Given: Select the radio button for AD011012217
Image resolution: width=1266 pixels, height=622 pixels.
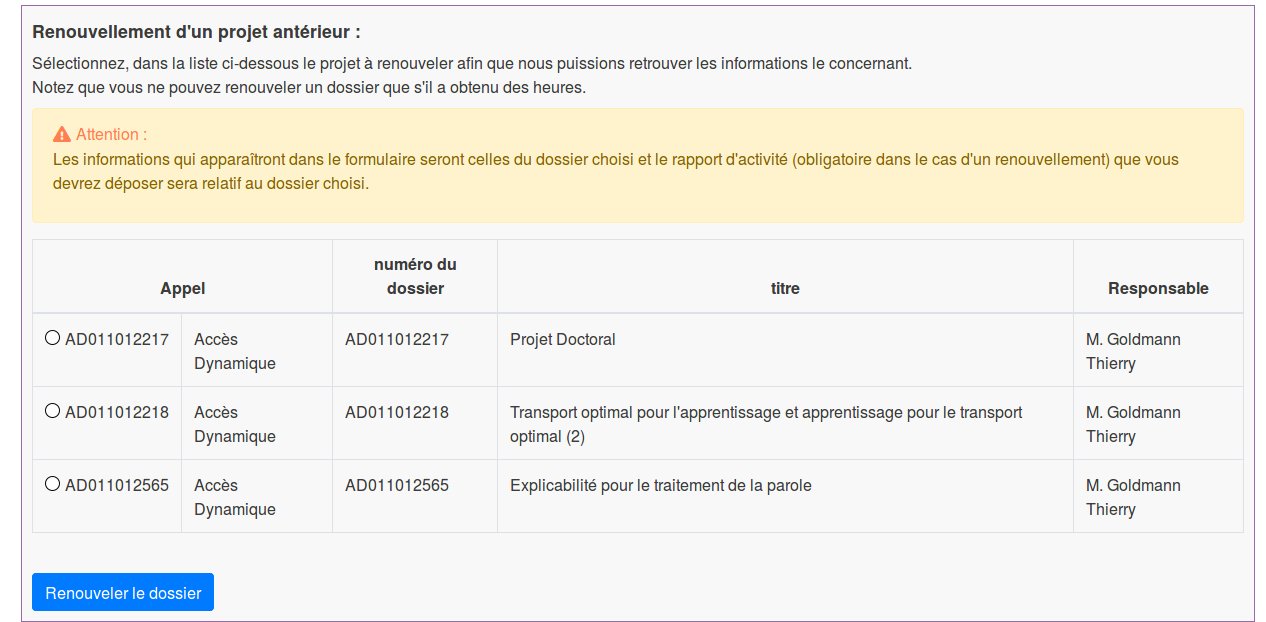Looking at the screenshot, I should 53,337.
